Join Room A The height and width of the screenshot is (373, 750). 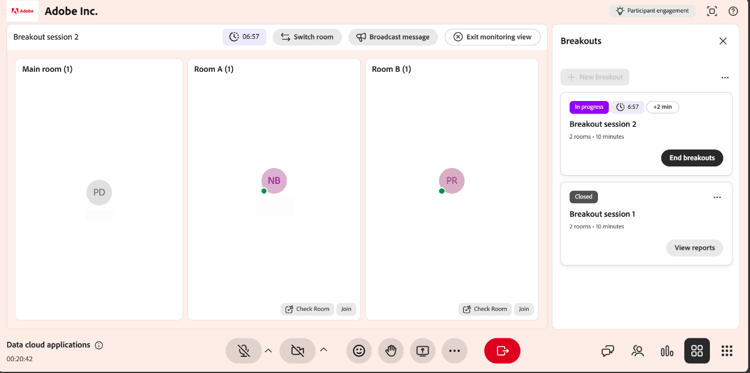click(346, 309)
